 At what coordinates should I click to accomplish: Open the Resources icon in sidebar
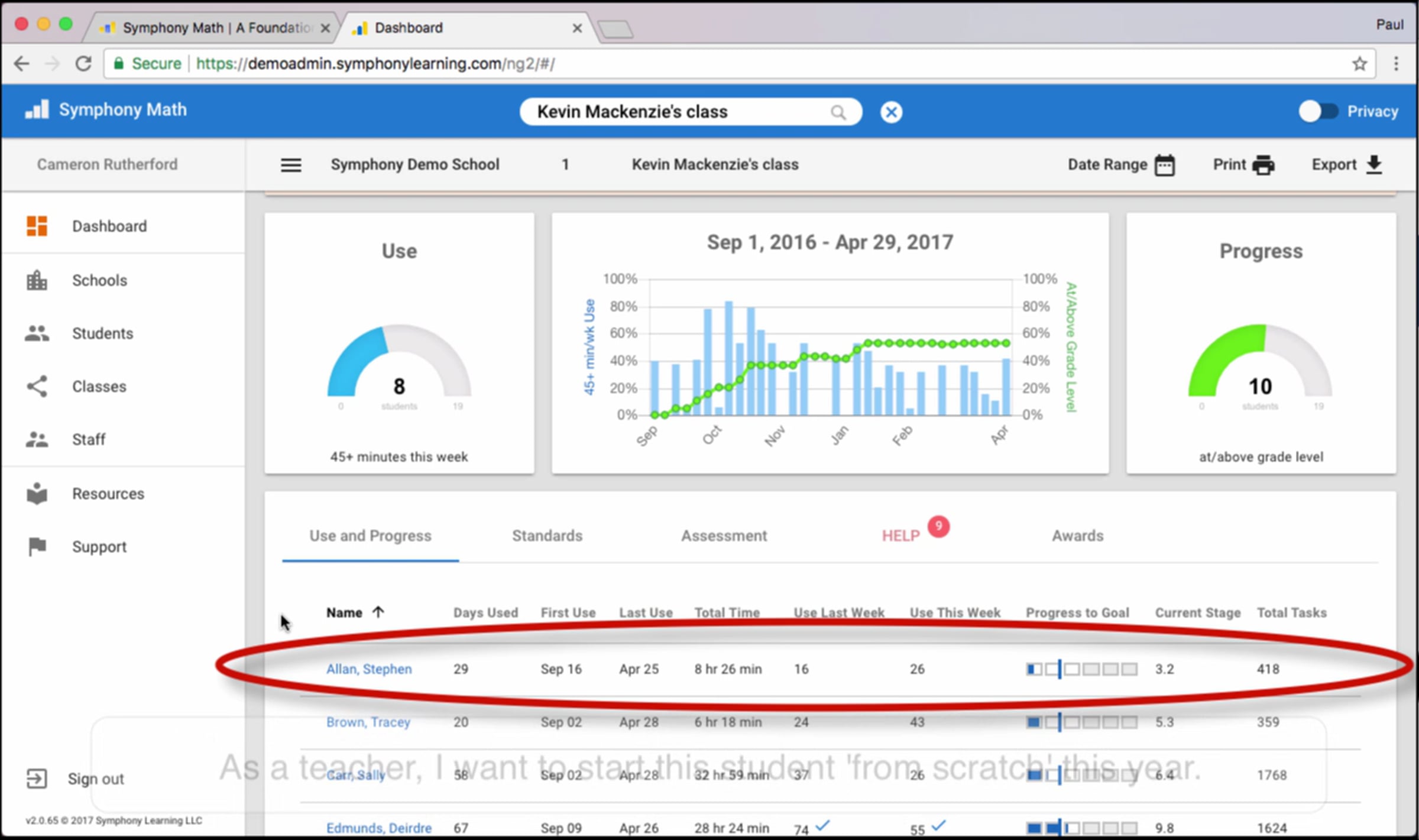[37, 494]
